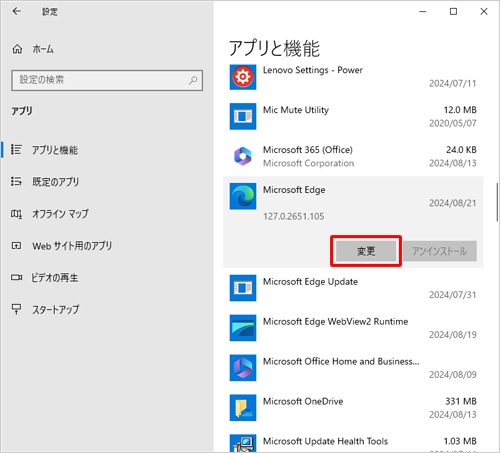Click the 2024/08/21 date on Edge row
The width and height of the screenshot is (500, 453).
453,203
